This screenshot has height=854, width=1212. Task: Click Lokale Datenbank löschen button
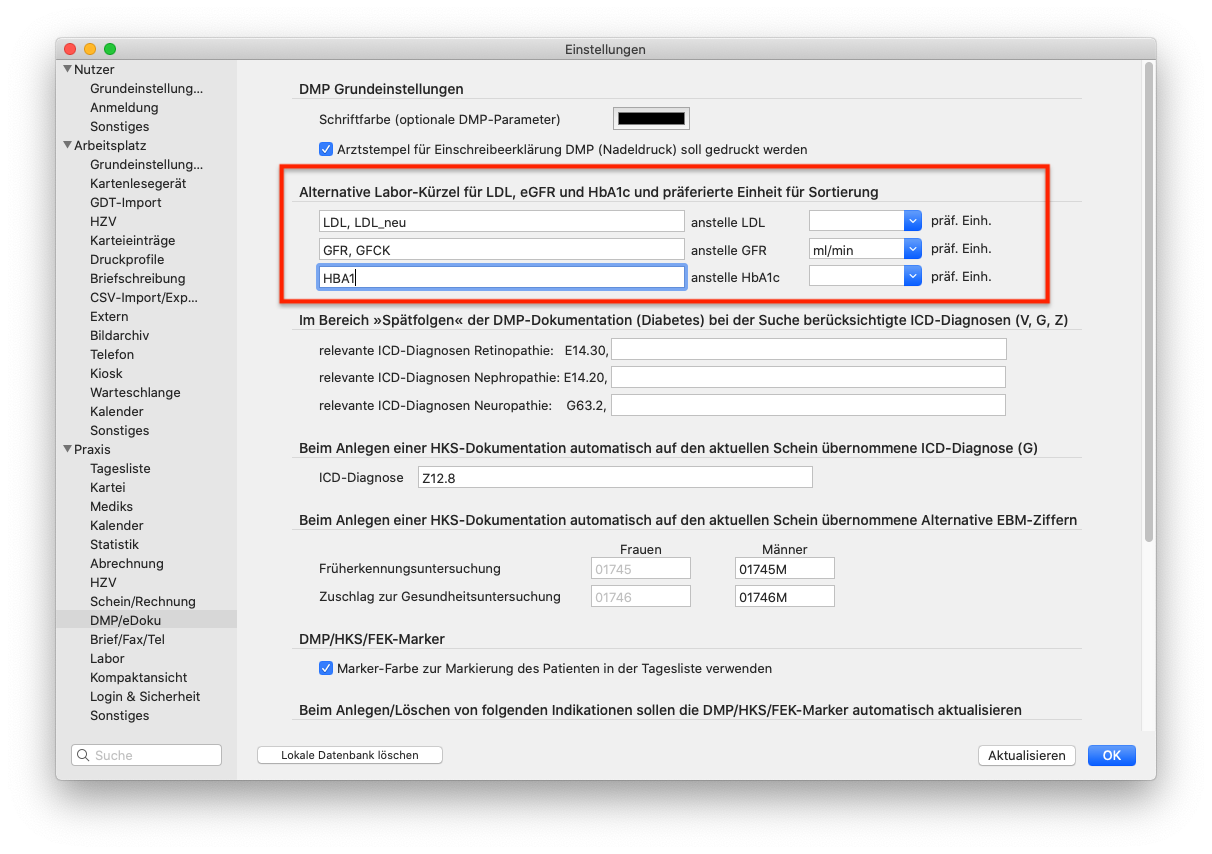point(349,755)
